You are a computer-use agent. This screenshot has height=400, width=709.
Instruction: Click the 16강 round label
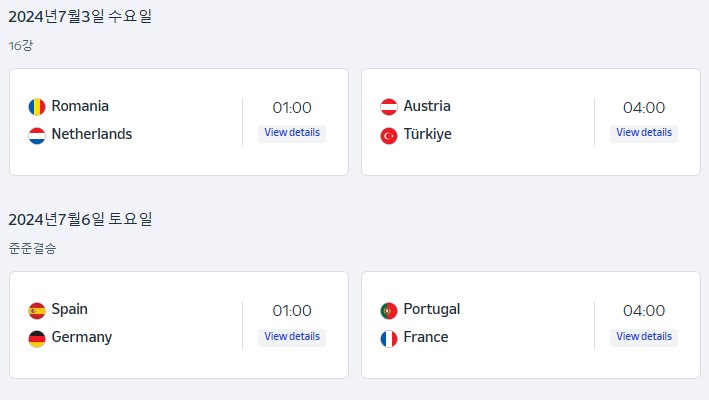click(x=20, y=45)
